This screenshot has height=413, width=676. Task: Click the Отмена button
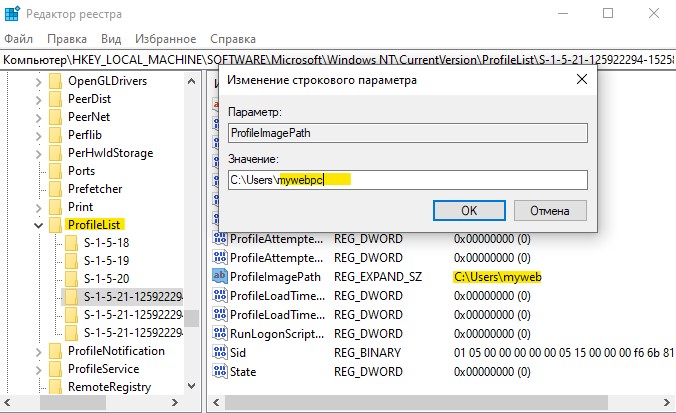click(550, 210)
